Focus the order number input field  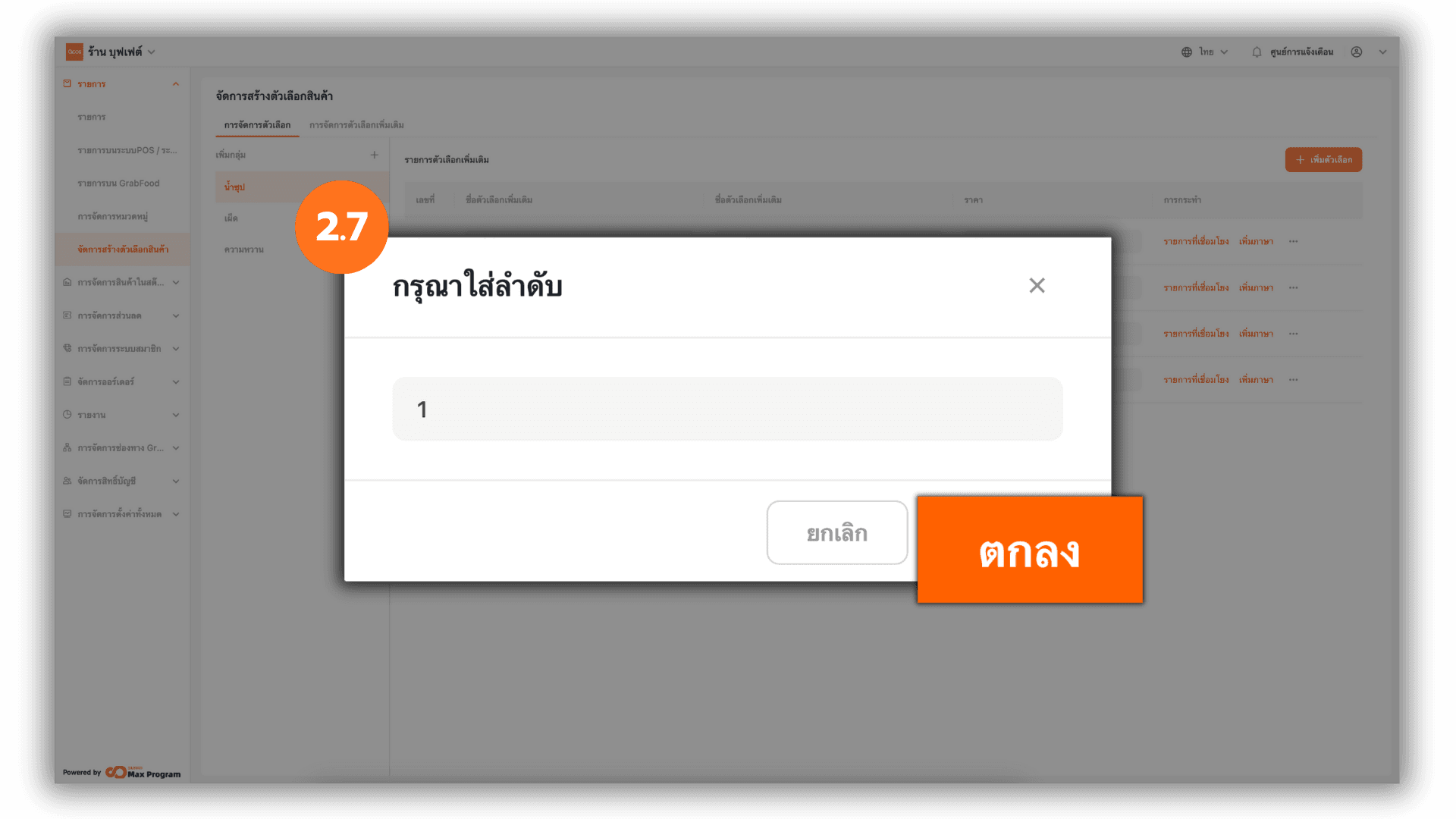(x=727, y=409)
